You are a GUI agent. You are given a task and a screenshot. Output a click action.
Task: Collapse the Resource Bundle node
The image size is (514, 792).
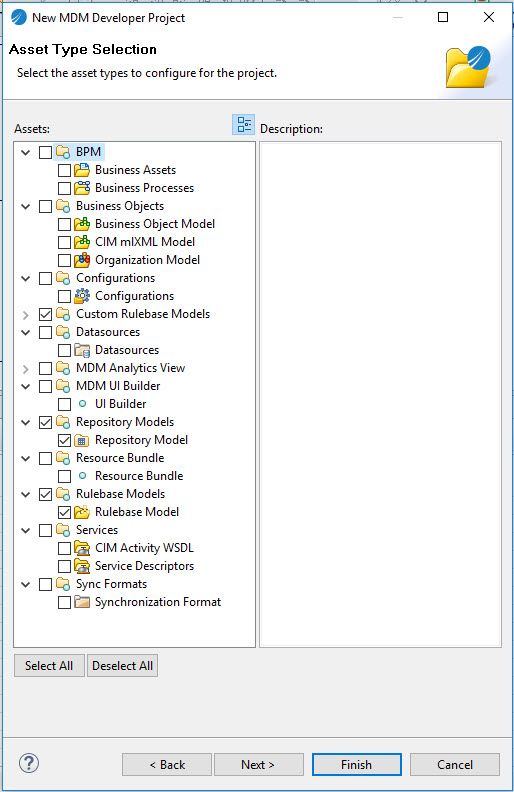(26, 459)
